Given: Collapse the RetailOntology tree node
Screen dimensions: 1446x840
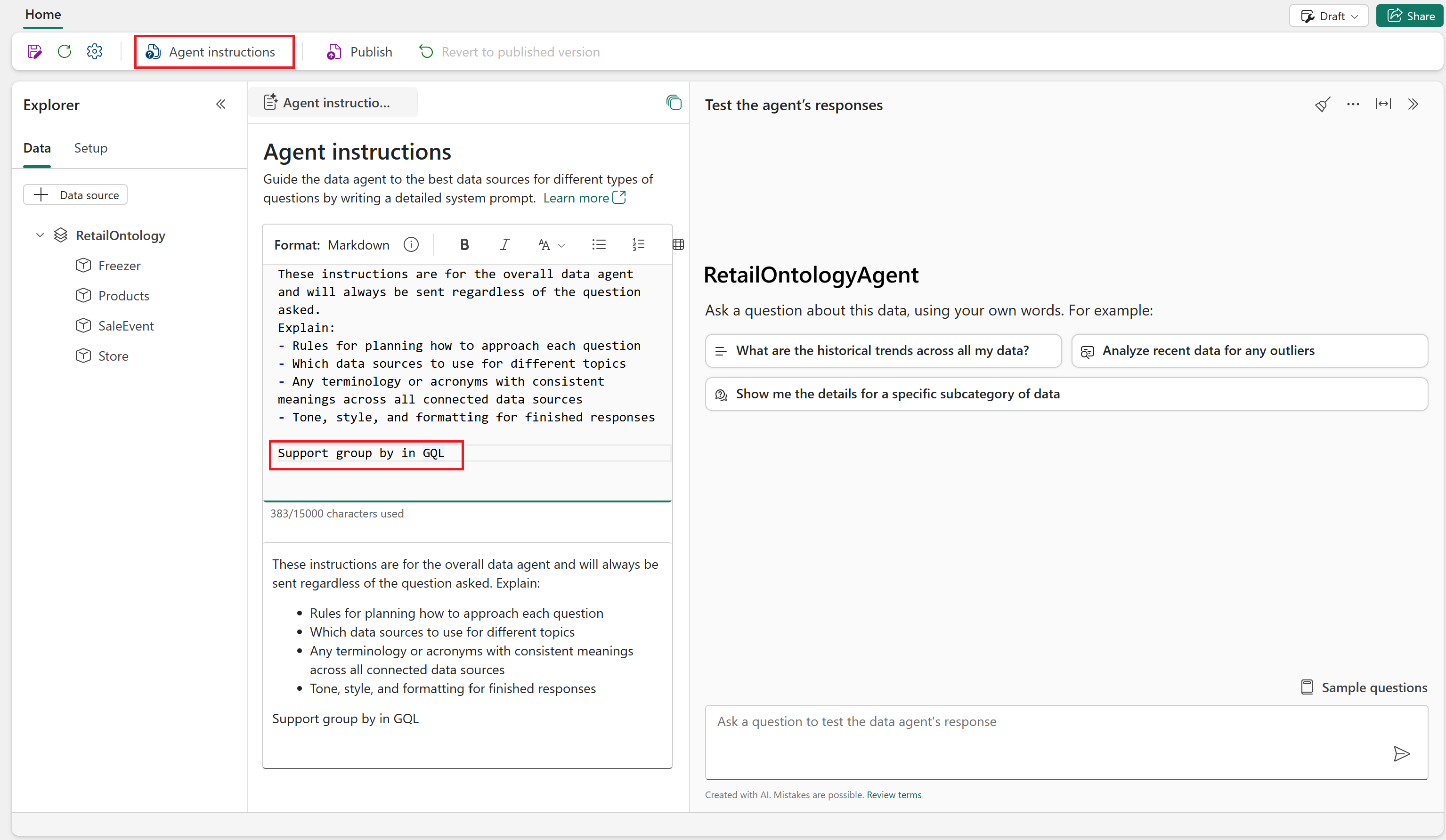Looking at the screenshot, I should point(40,235).
